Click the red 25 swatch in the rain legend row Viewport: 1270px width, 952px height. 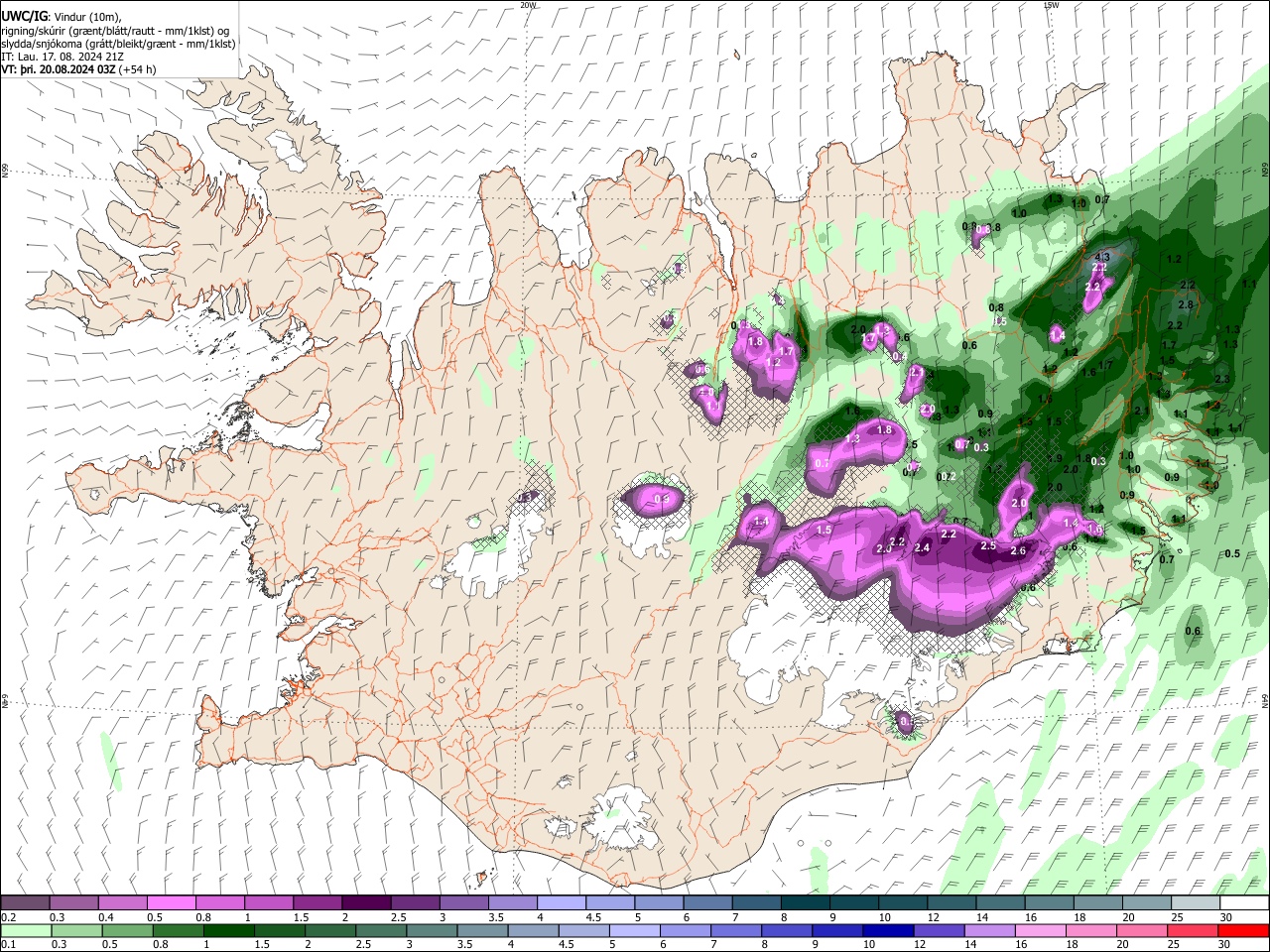pyautogui.click(x=1194, y=930)
